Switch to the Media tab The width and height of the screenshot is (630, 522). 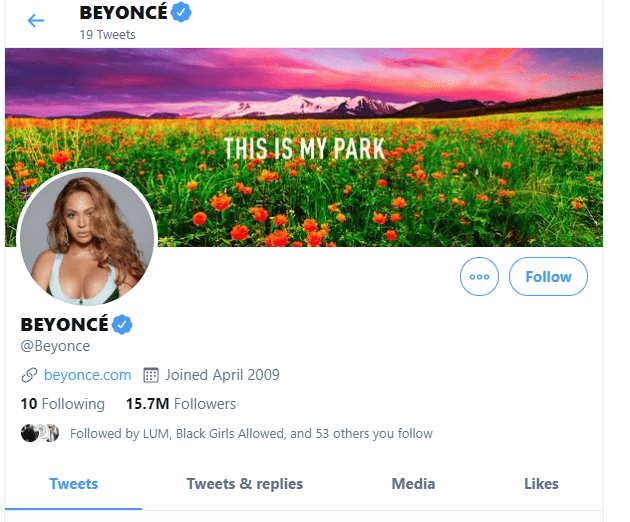click(413, 484)
